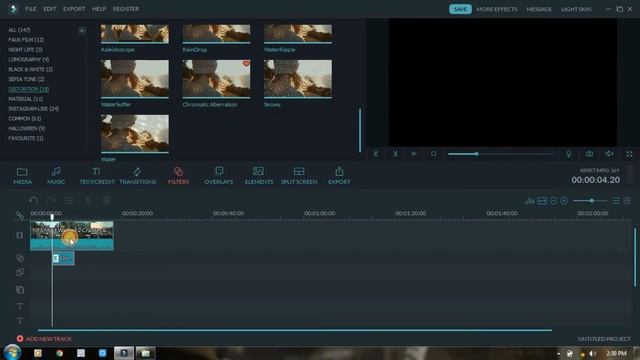Switch to LIGHT SKIN theme
Viewport: 640px width, 360px height.
(576, 9)
